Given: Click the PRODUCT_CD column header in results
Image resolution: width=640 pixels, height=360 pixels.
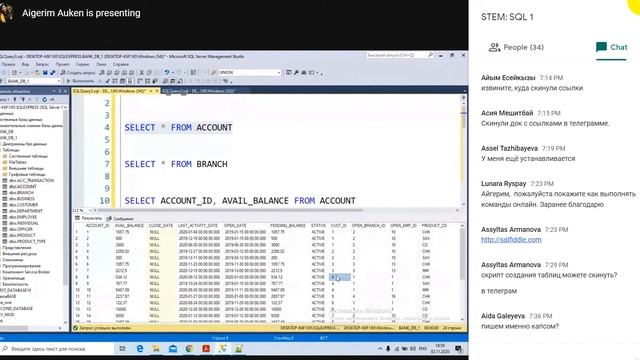Looking at the screenshot, I should point(434,225).
